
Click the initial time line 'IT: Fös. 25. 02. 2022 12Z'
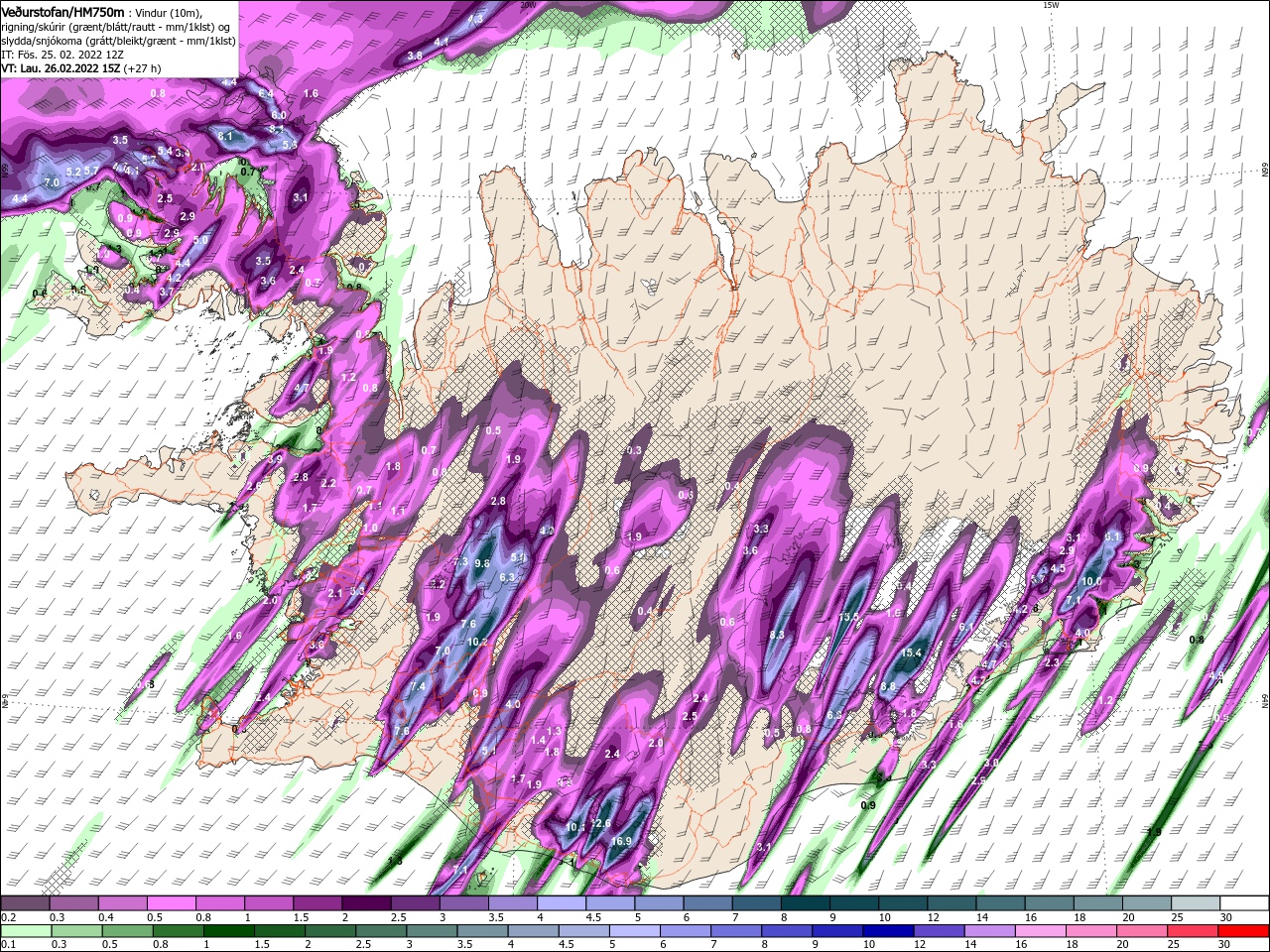(x=61, y=55)
